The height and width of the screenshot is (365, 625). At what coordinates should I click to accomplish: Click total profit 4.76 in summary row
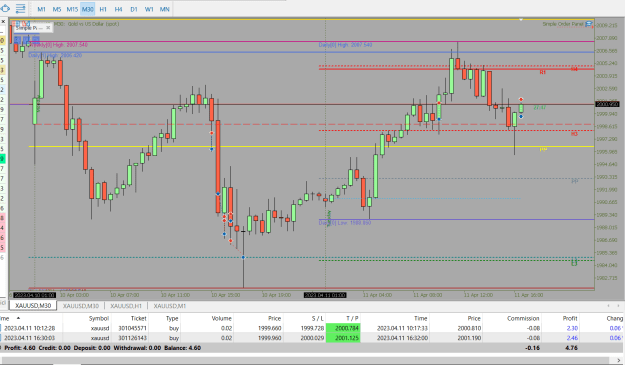(x=572, y=348)
